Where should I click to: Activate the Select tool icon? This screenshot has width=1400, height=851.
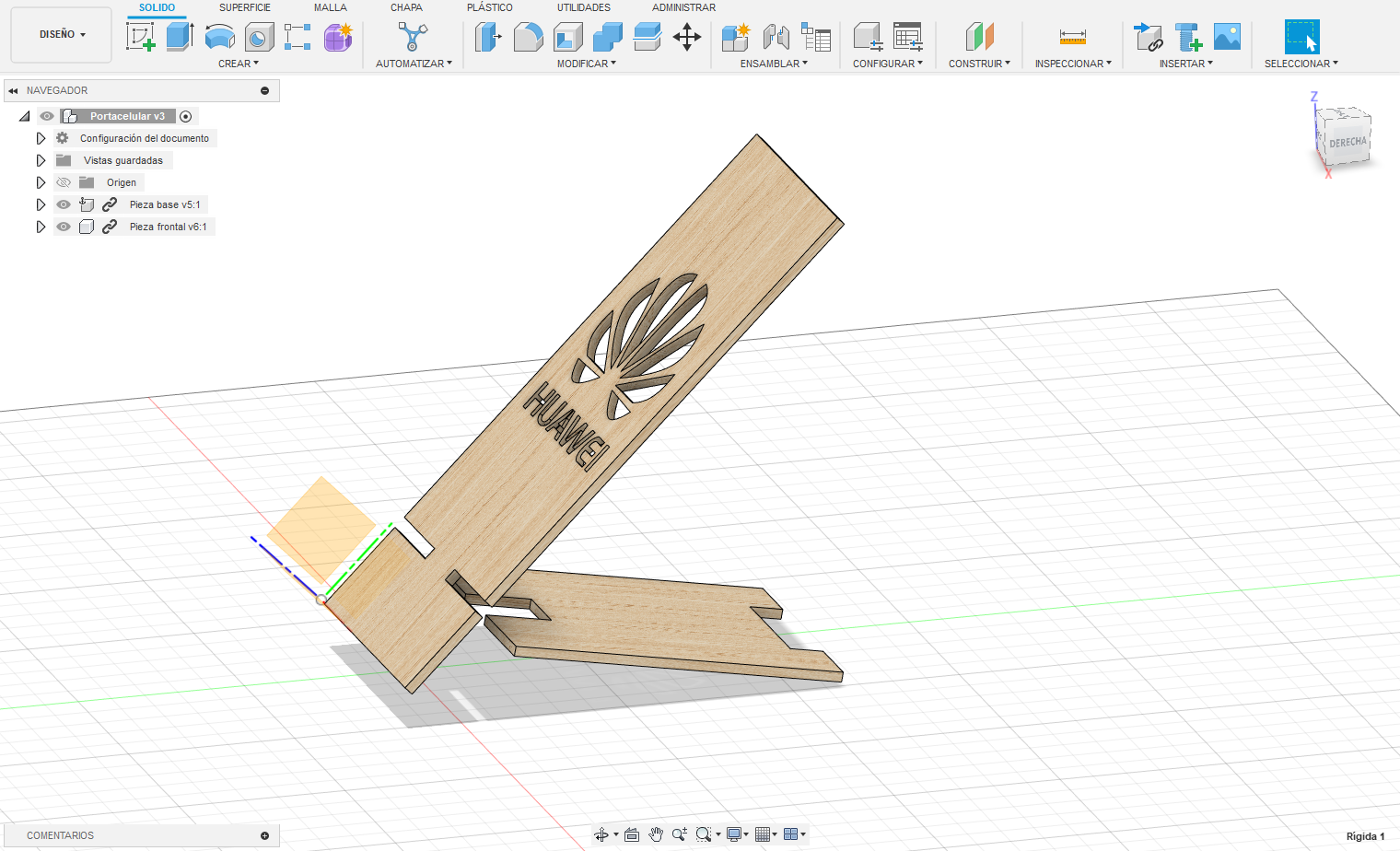[1301, 37]
